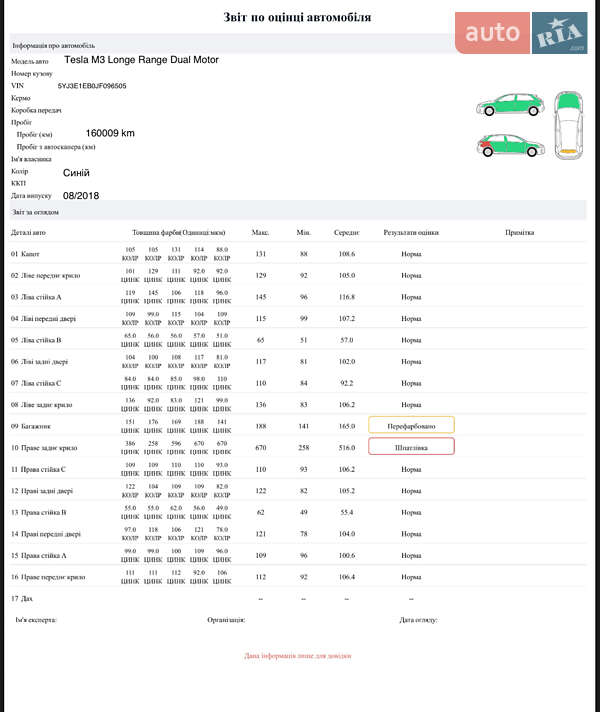
Task: Click the average value 108.6 for Капот
Action: pyautogui.click(x=347, y=254)
